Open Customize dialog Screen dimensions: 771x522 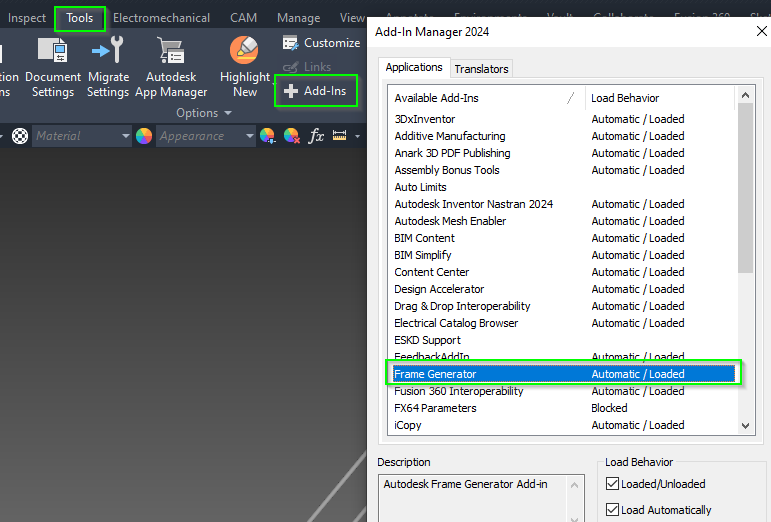(x=322, y=43)
